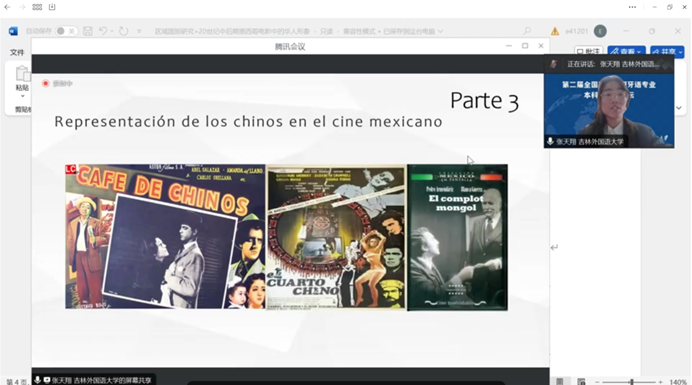Open Customize Quick Access Toolbar dropdown
692x385 pixels.
(139, 31)
